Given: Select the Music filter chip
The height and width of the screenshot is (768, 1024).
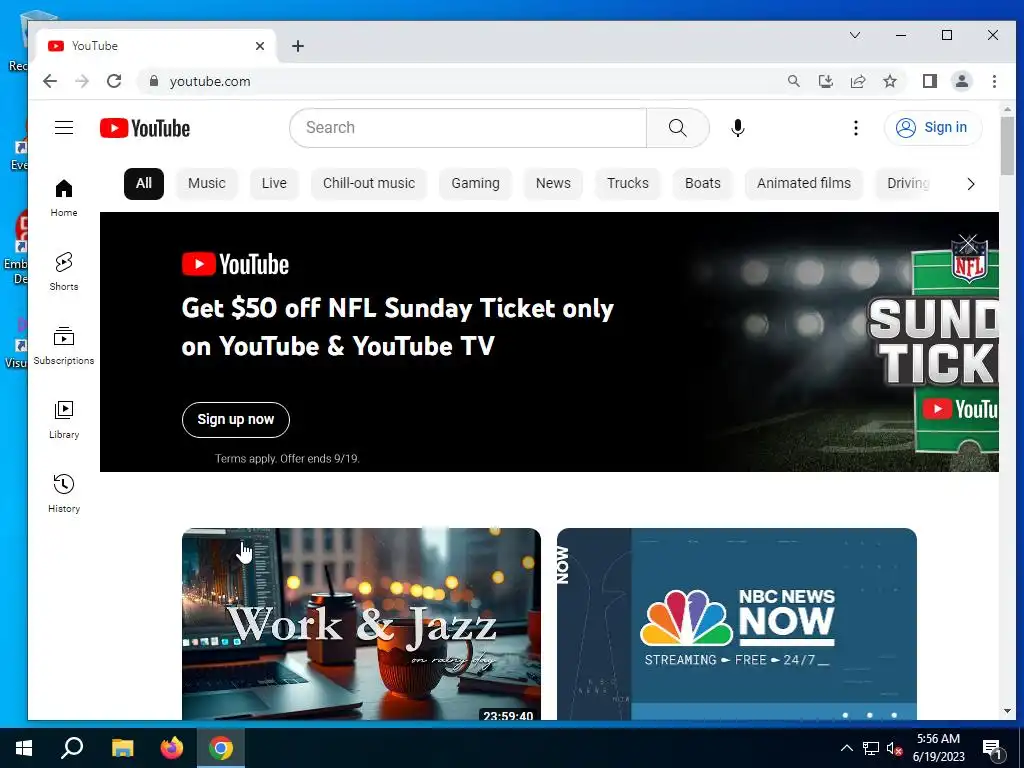Looking at the screenshot, I should (207, 184).
